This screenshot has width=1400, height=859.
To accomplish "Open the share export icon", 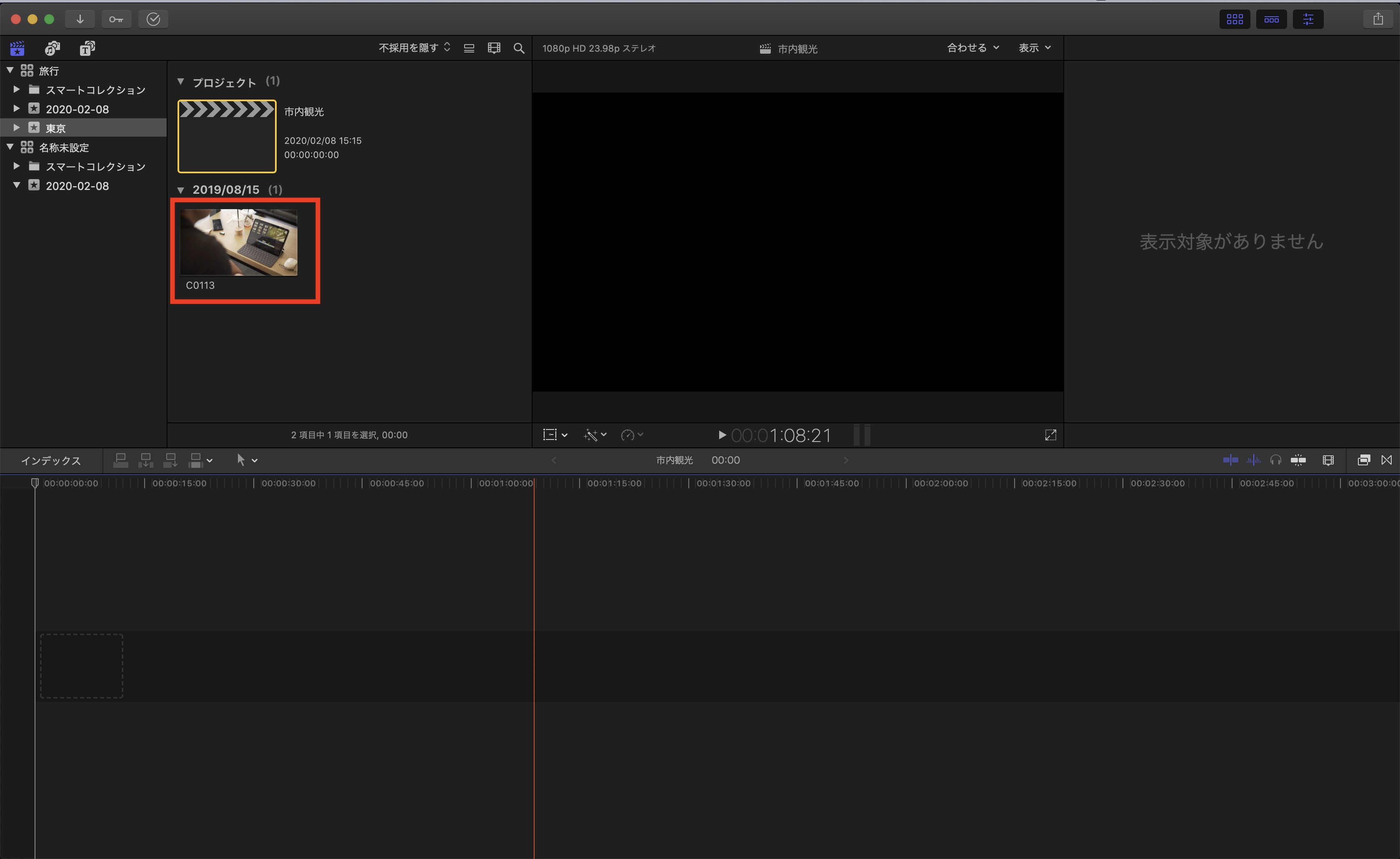I will click(x=1378, y=19).
